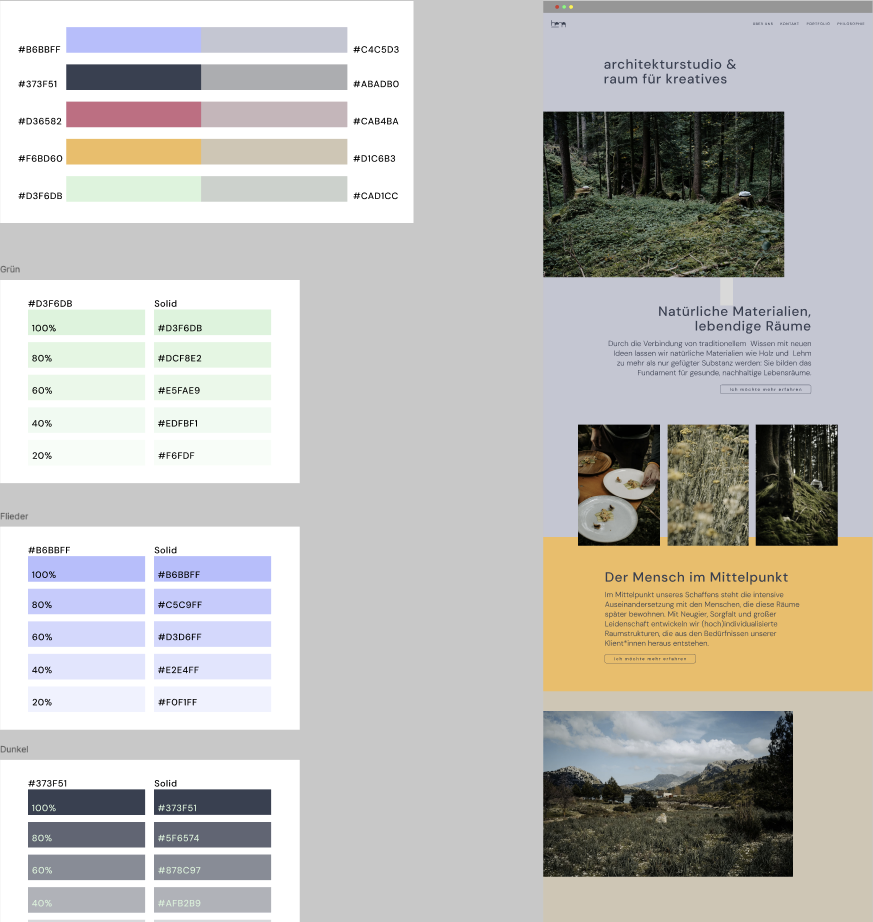The width and height of the screenshot is (873, 922).
Task: Click the solid #878C97 swatch
Action: point(213,867)
